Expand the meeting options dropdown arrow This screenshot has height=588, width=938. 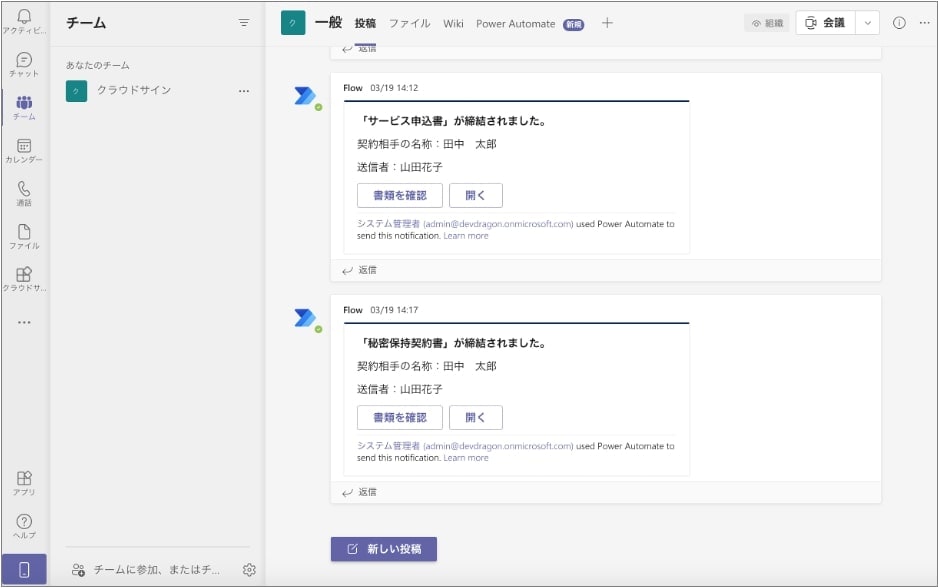pos(867,23)
